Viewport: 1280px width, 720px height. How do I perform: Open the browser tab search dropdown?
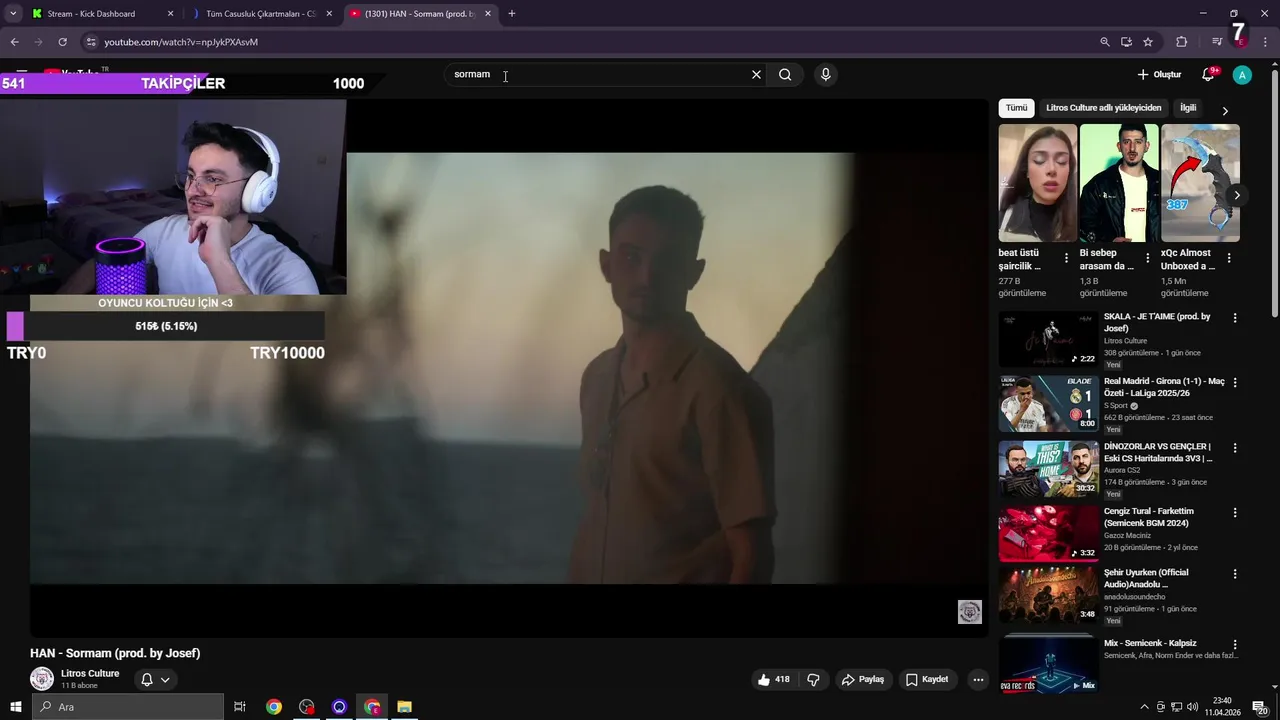pos(13,14)
